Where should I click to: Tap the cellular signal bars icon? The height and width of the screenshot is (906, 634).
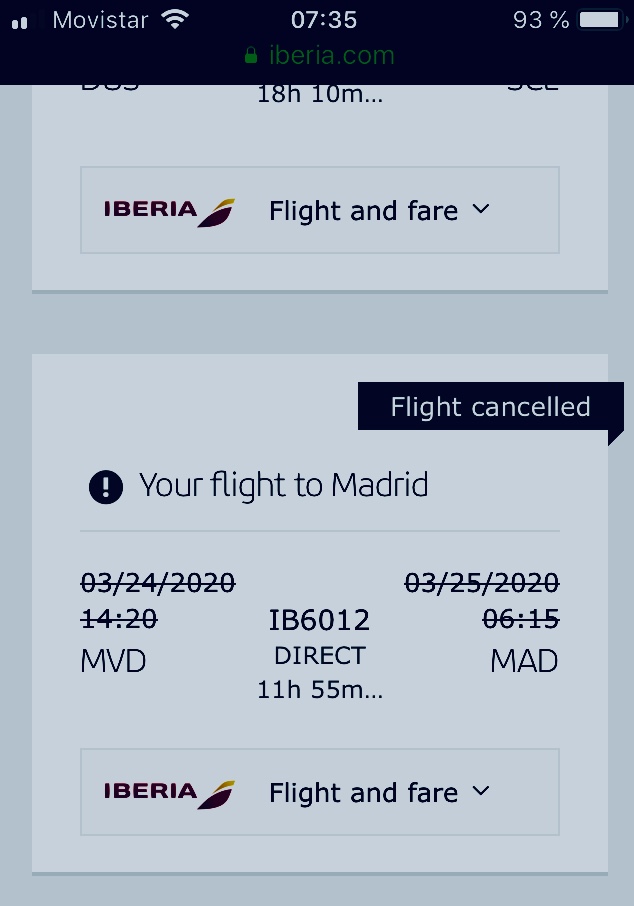[x=19, y=22]
